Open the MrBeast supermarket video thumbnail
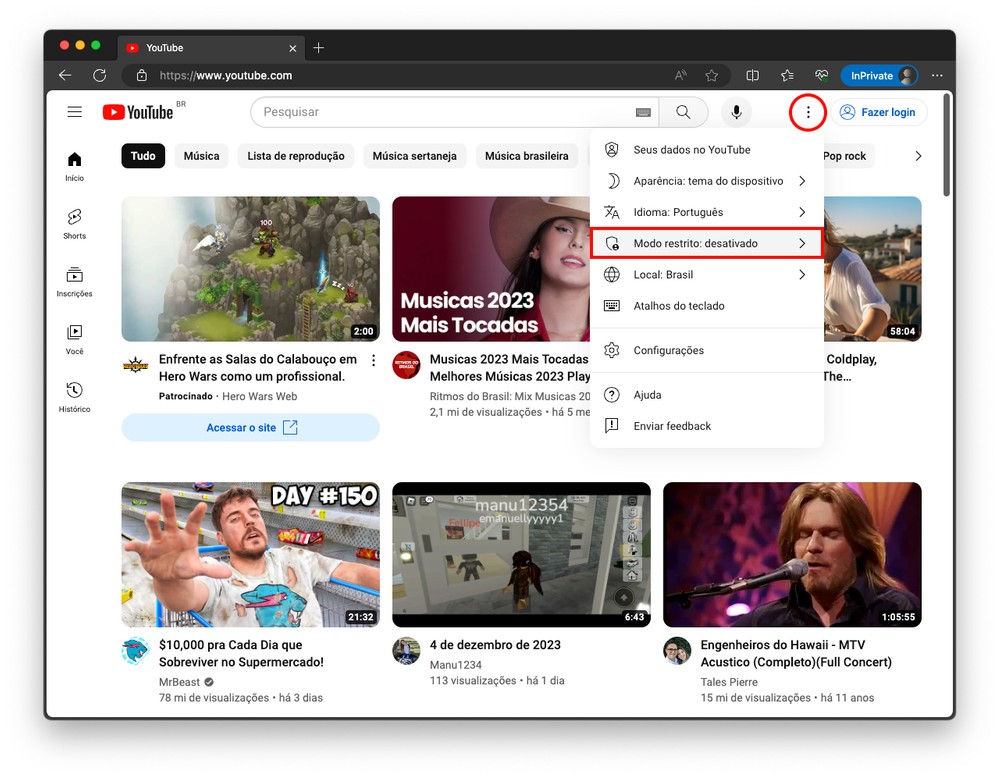 (x=251, y=554)
